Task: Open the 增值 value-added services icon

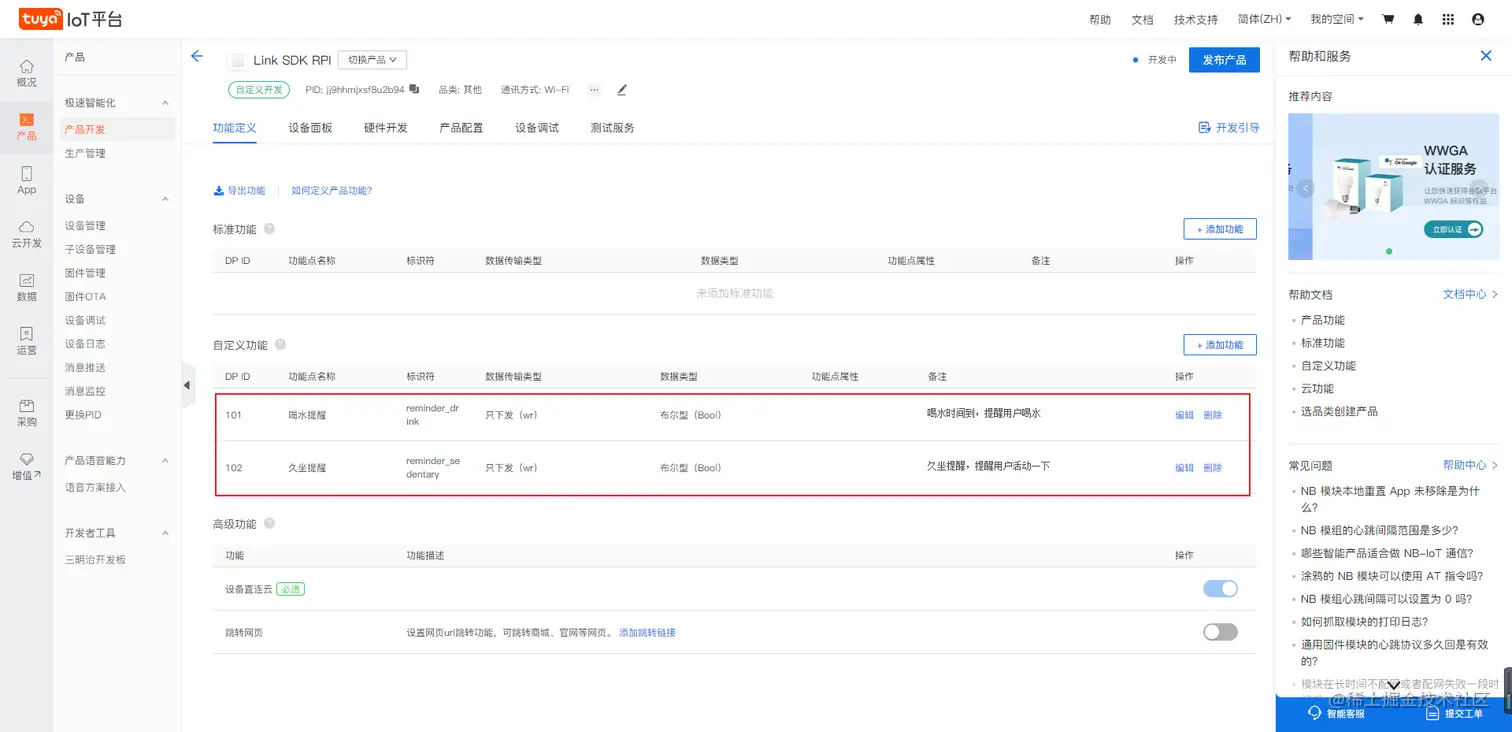Action: pos(26,466)
